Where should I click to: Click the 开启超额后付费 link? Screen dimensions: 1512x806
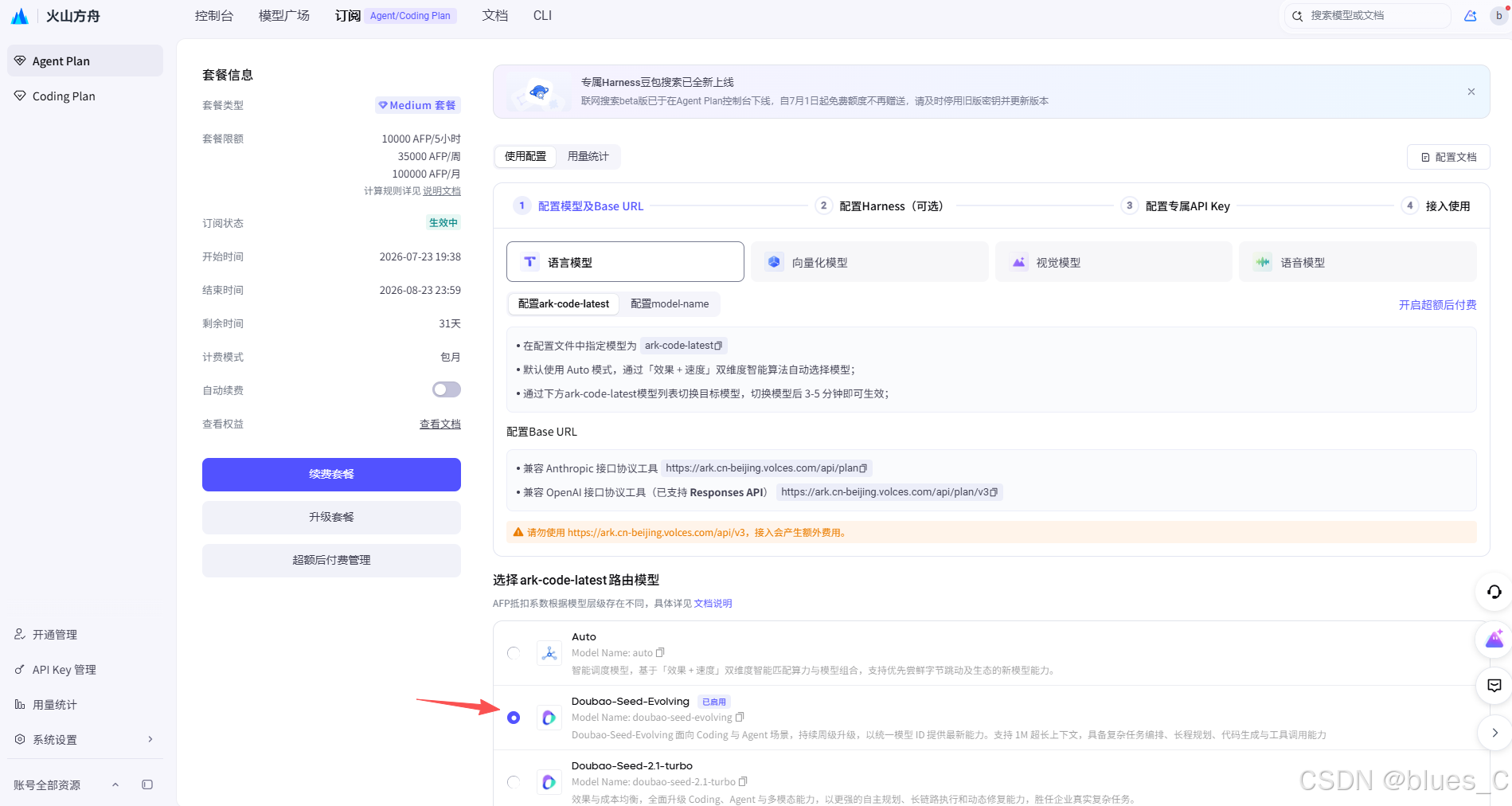click(1437, 305)
